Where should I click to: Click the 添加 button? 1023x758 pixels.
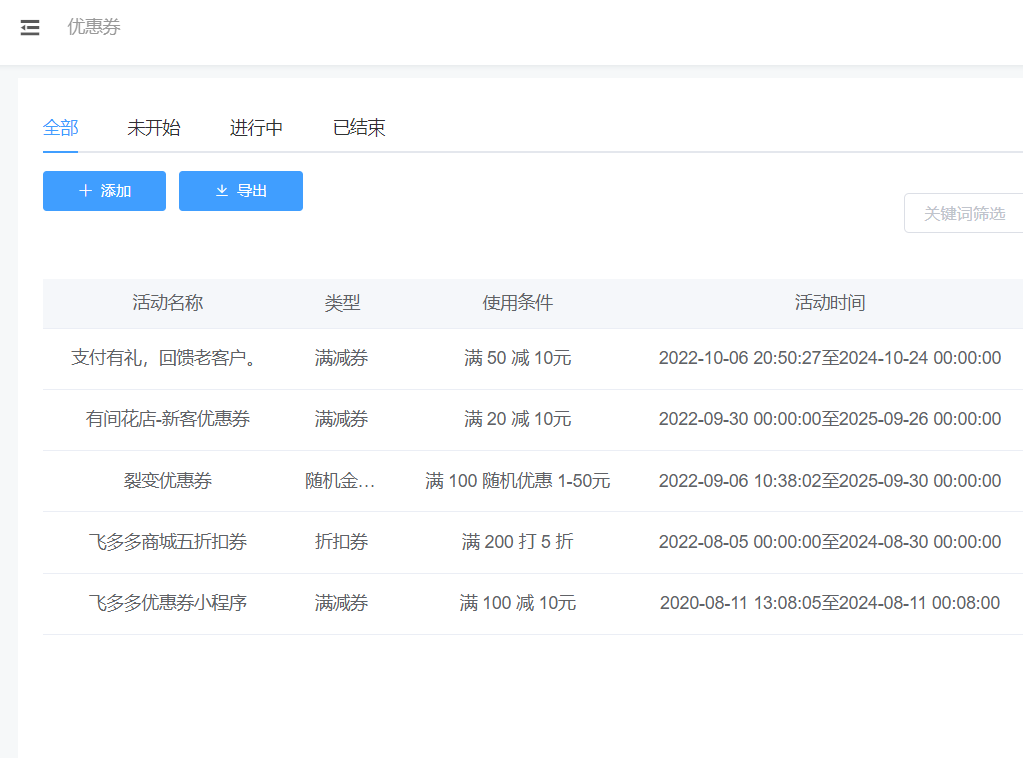[x=104, y=191]
